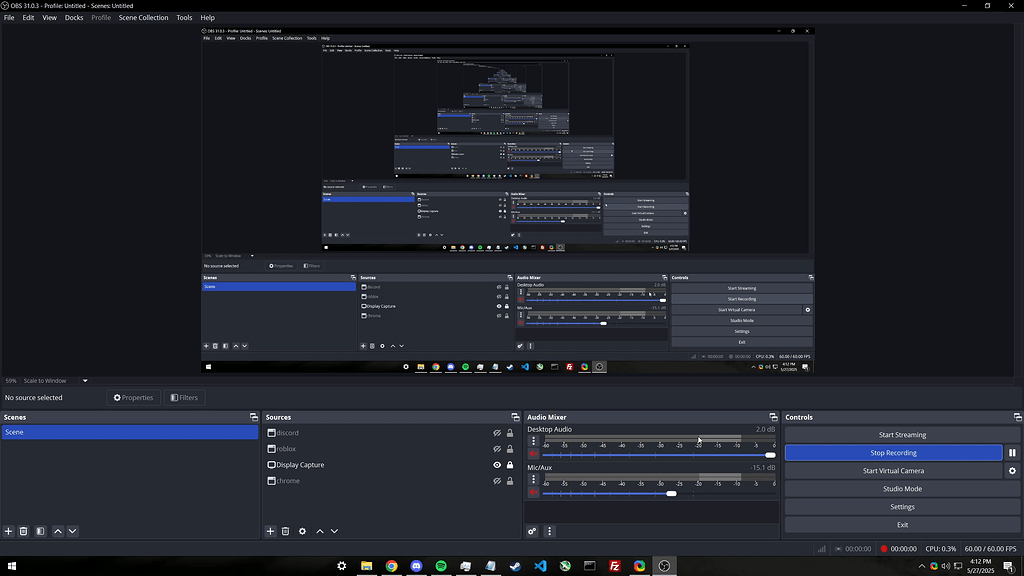Select the chrome source in list
Image resolution: width=1024 pixels, height=576 pixels.
(x=288, y=481)
